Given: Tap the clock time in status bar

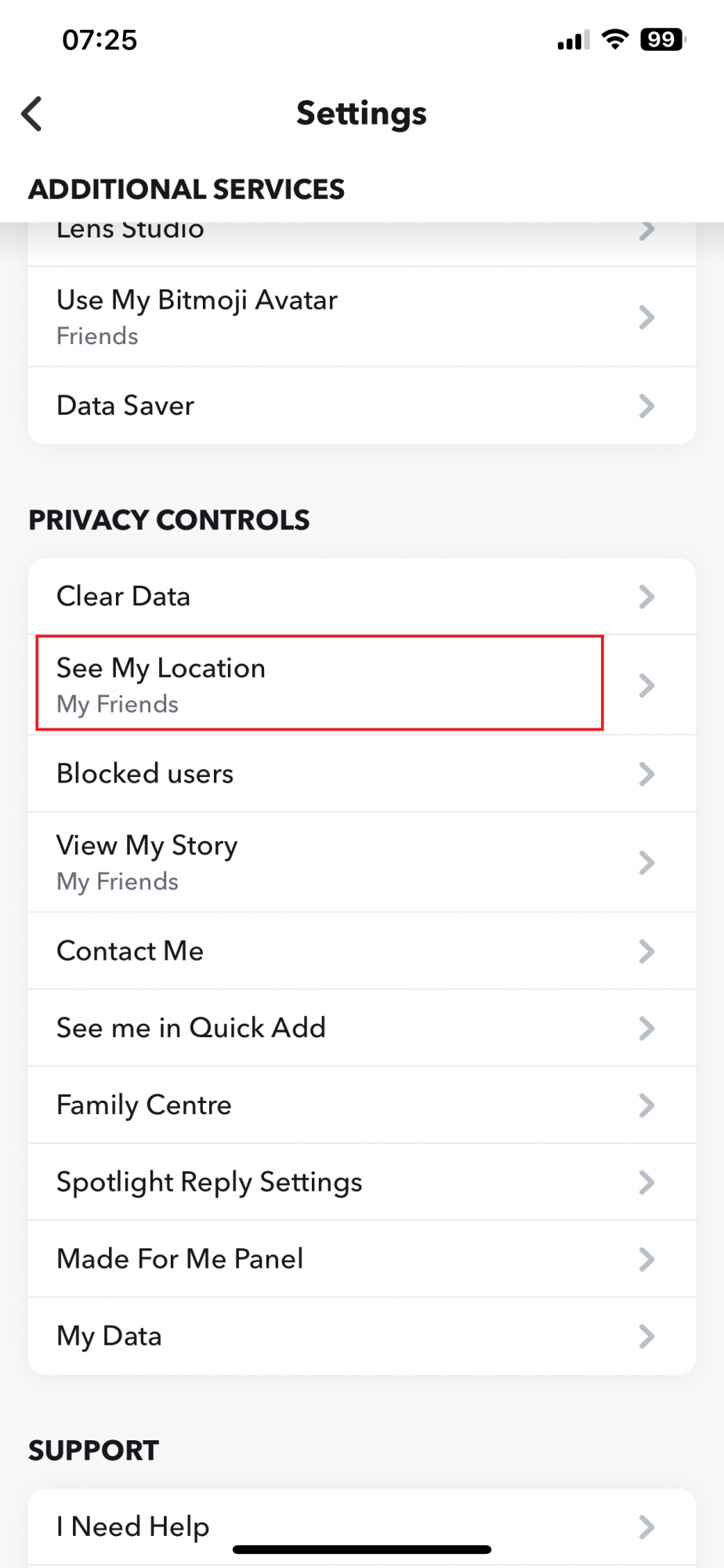Looking at the screenshot, I should pyautogui.click(x=100, y=40).
